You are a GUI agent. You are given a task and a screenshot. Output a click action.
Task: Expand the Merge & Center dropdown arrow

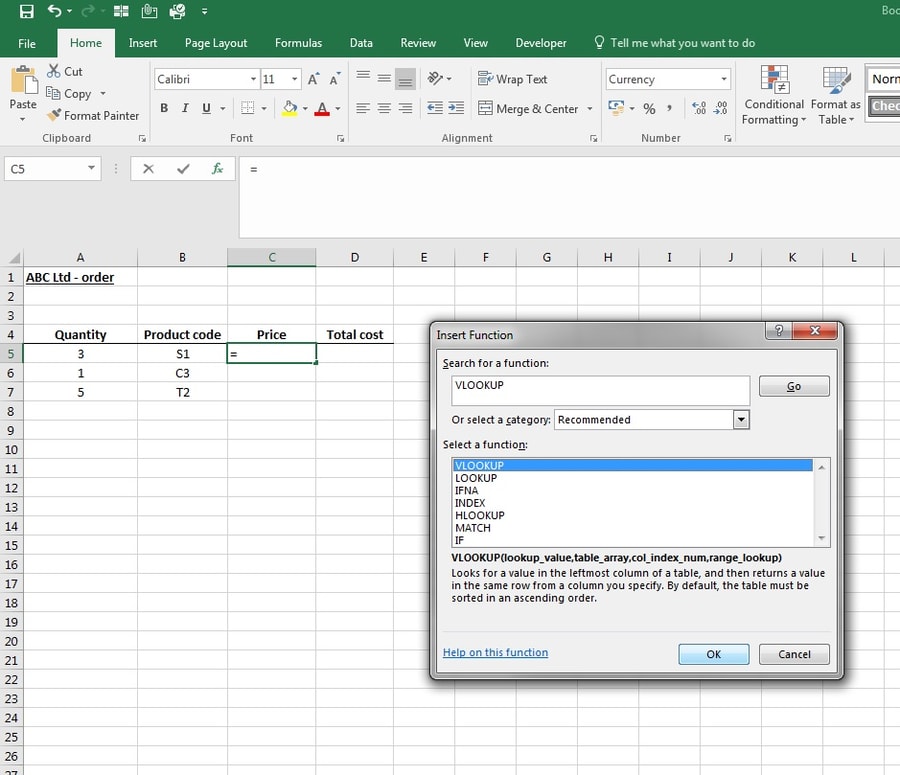click(x=589, y=108)
